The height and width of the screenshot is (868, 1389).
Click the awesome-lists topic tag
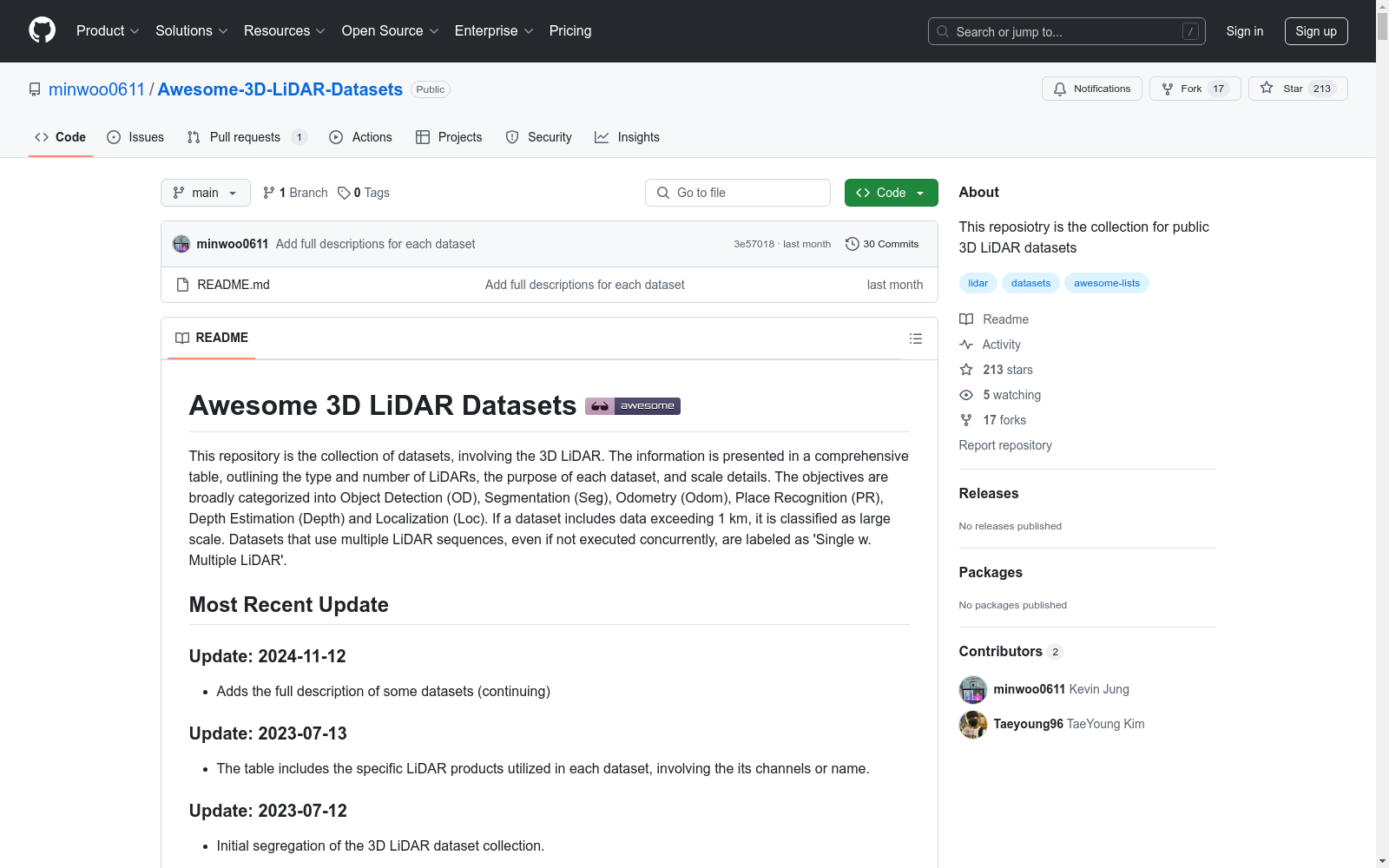click(1107, 283)
